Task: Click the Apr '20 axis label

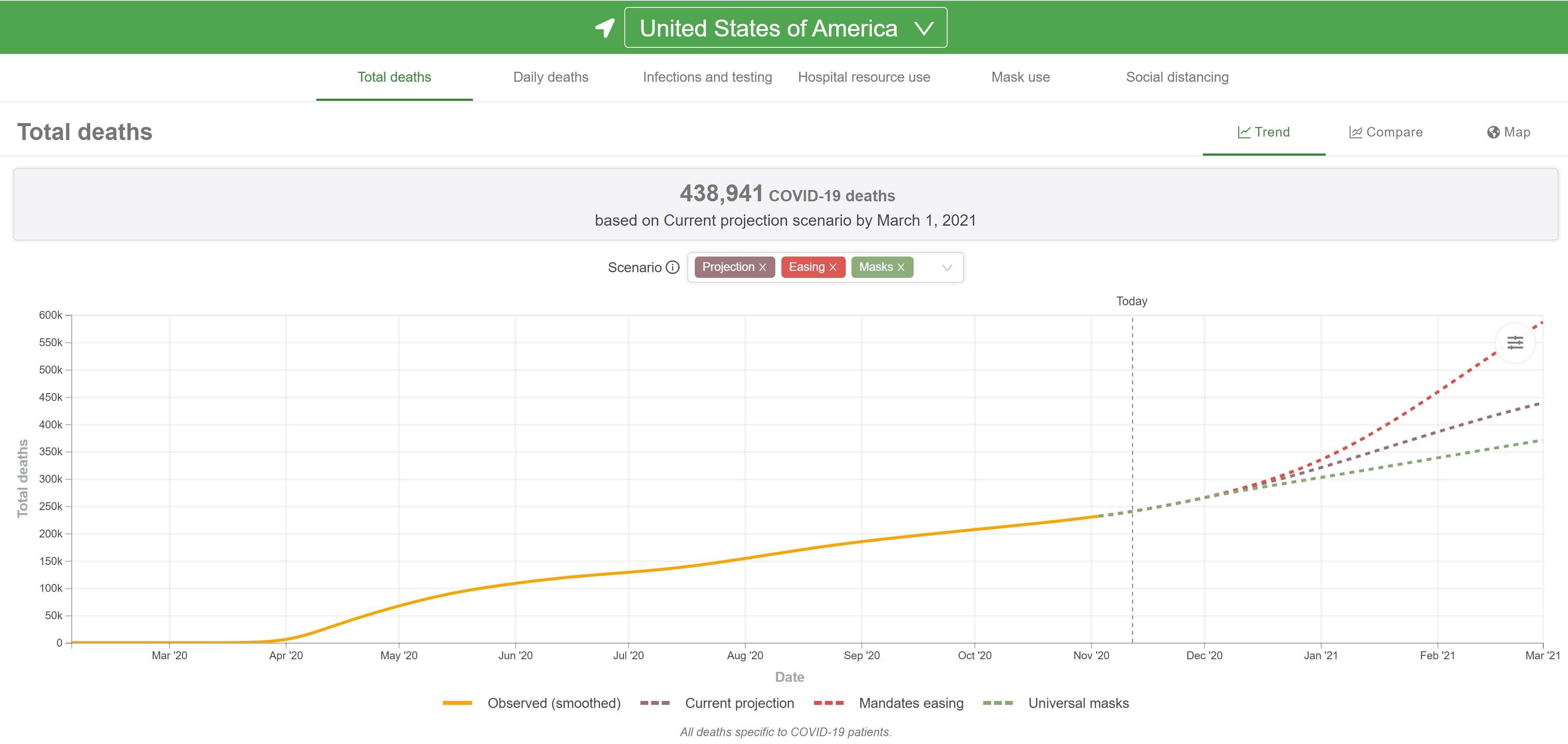Action: (x=285, y=656)
